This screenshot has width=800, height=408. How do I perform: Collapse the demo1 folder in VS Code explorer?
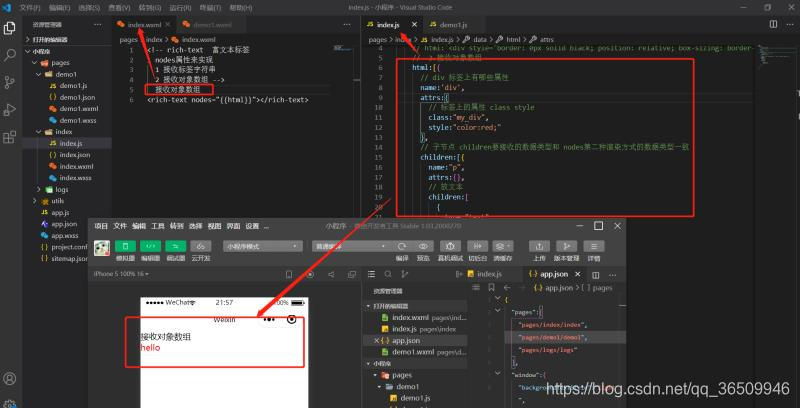coord(67,74)
